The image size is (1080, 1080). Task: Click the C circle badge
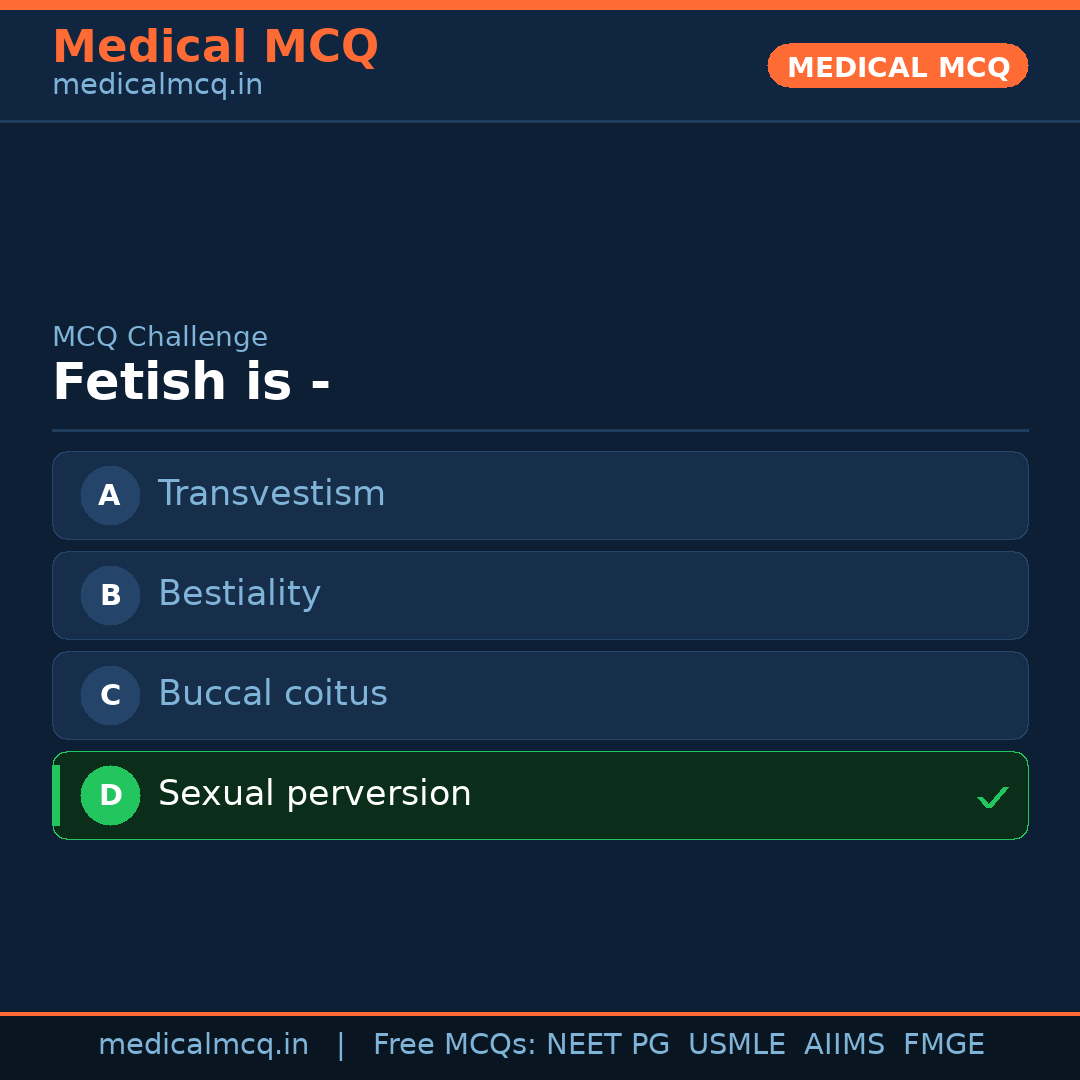(110, 695)
